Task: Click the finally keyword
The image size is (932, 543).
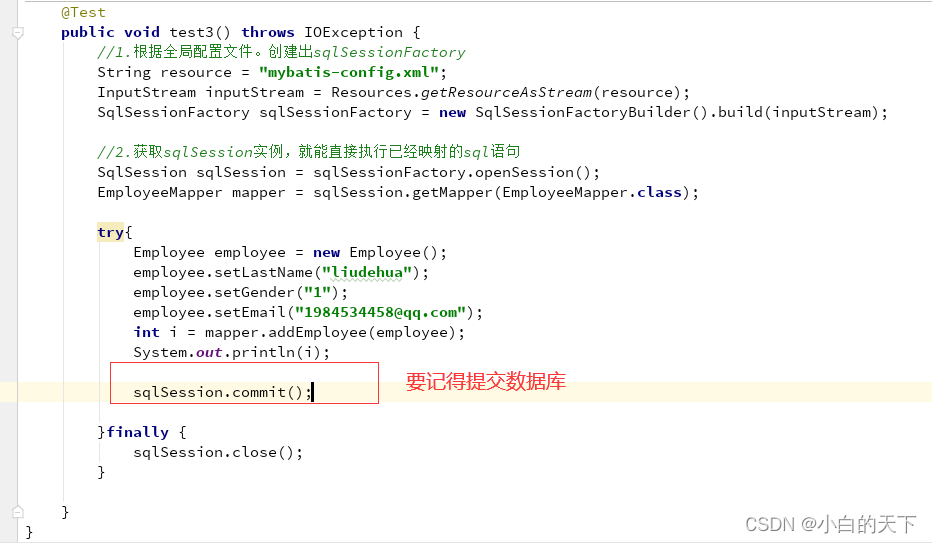Action: coord(137,432)
